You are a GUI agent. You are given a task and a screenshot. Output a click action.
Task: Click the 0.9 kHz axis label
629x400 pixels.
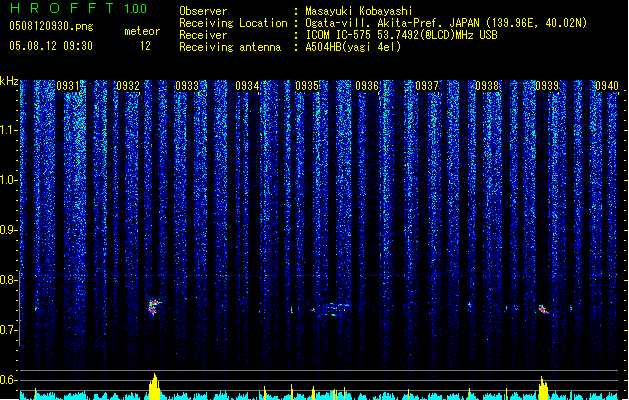tap(8, 230)
